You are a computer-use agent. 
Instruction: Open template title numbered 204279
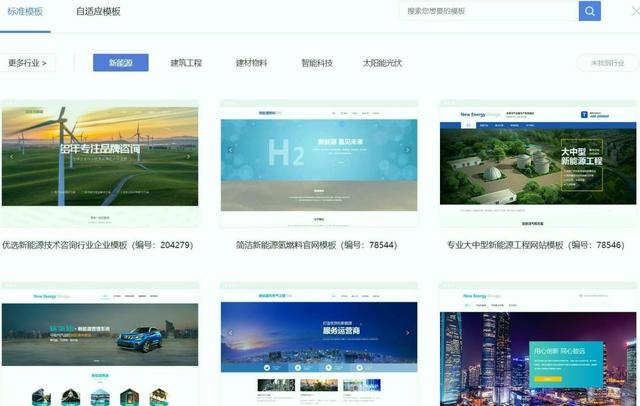[x=97, y=244]
